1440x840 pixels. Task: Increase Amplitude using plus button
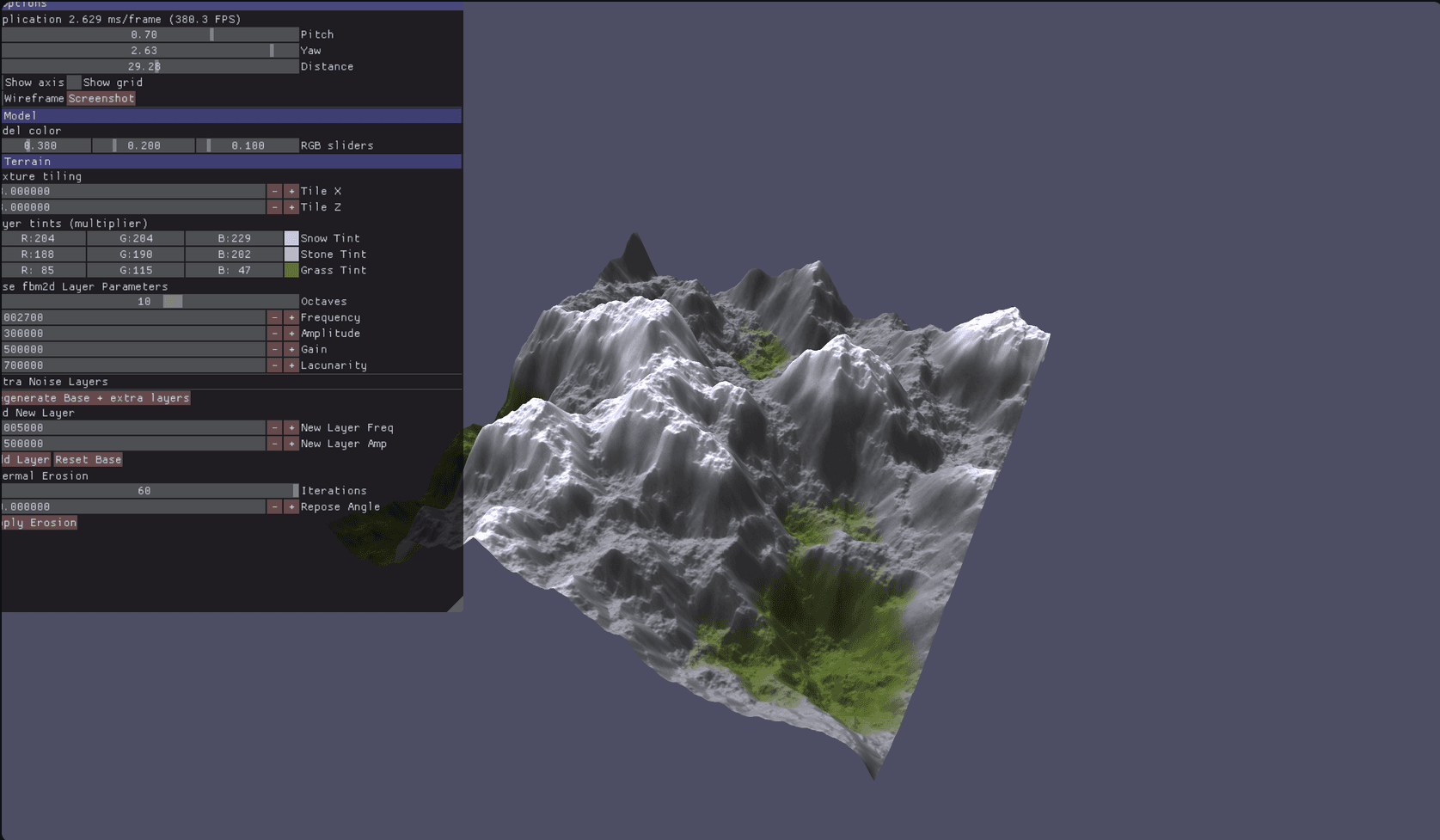(x=291, y=334)
